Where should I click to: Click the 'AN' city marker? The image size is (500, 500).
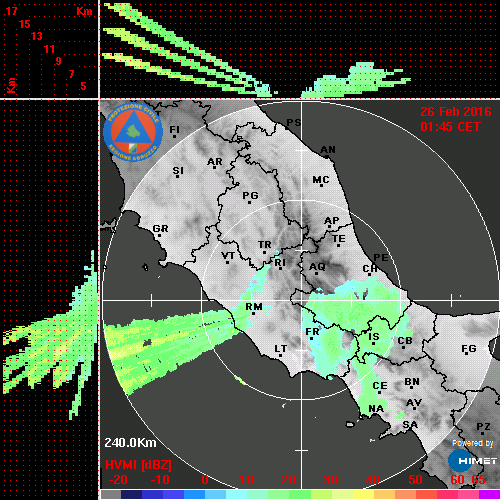(328, 150)
